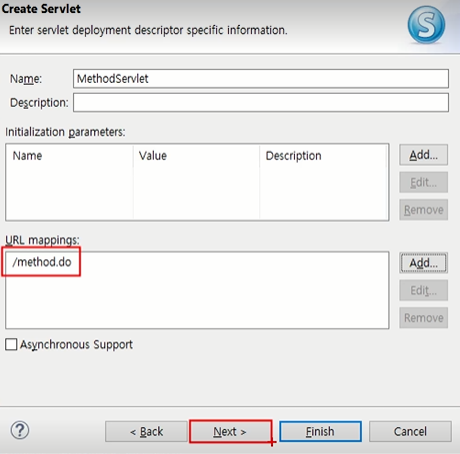Click Finish to create the servlet

tap(320, 432)
